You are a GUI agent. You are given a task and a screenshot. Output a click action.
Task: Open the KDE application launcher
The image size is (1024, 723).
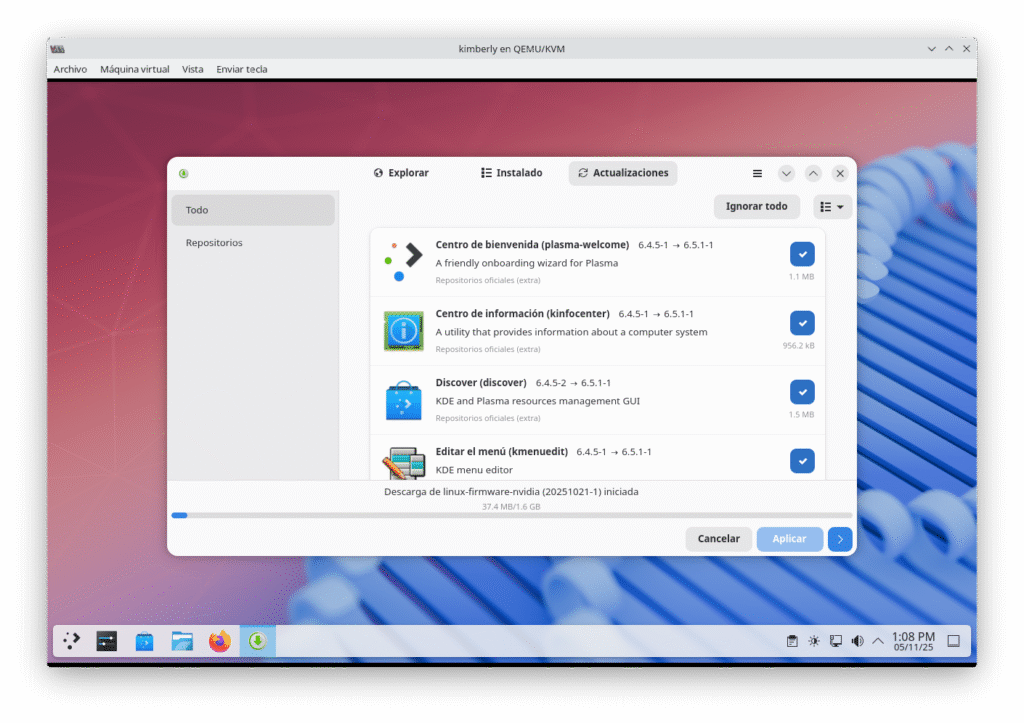tap(71, 641)
